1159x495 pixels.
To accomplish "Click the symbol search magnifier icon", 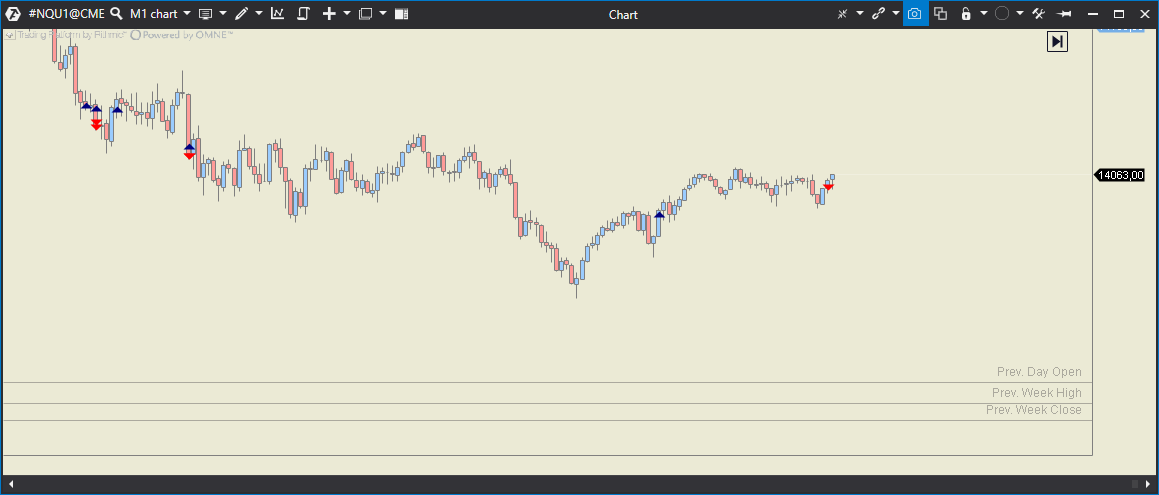I will coord(116,14).
